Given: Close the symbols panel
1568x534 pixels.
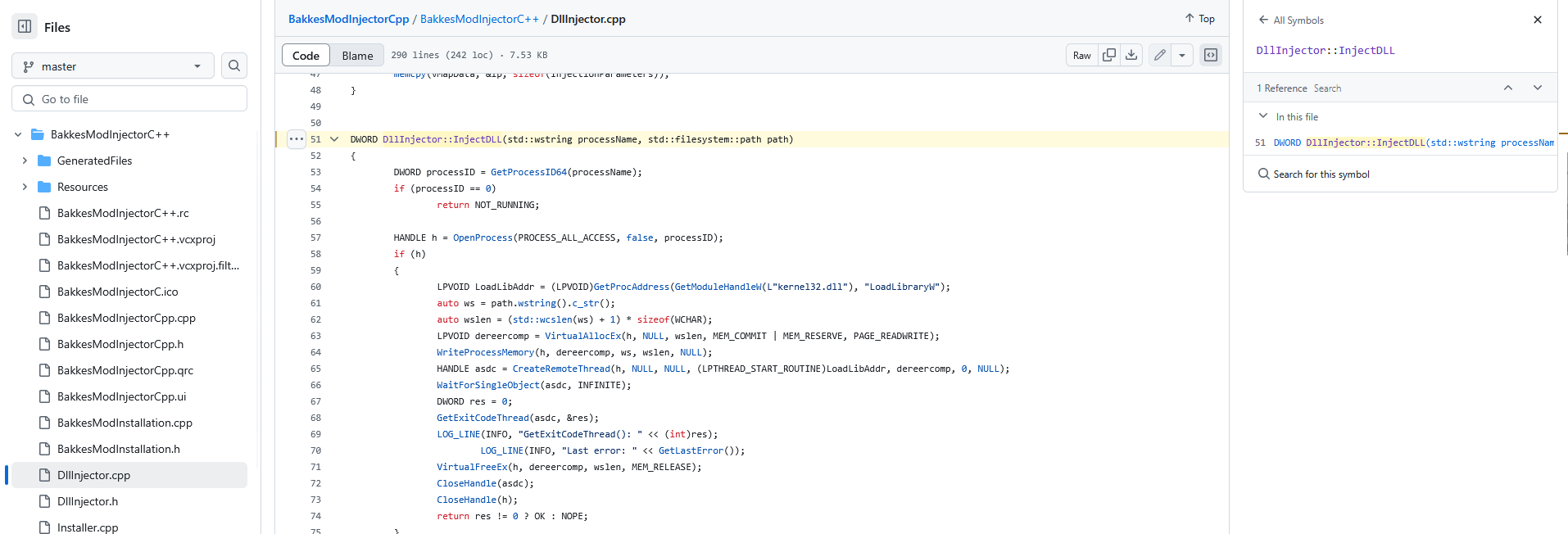Looking at the screenshot, I should [1538, 20].
